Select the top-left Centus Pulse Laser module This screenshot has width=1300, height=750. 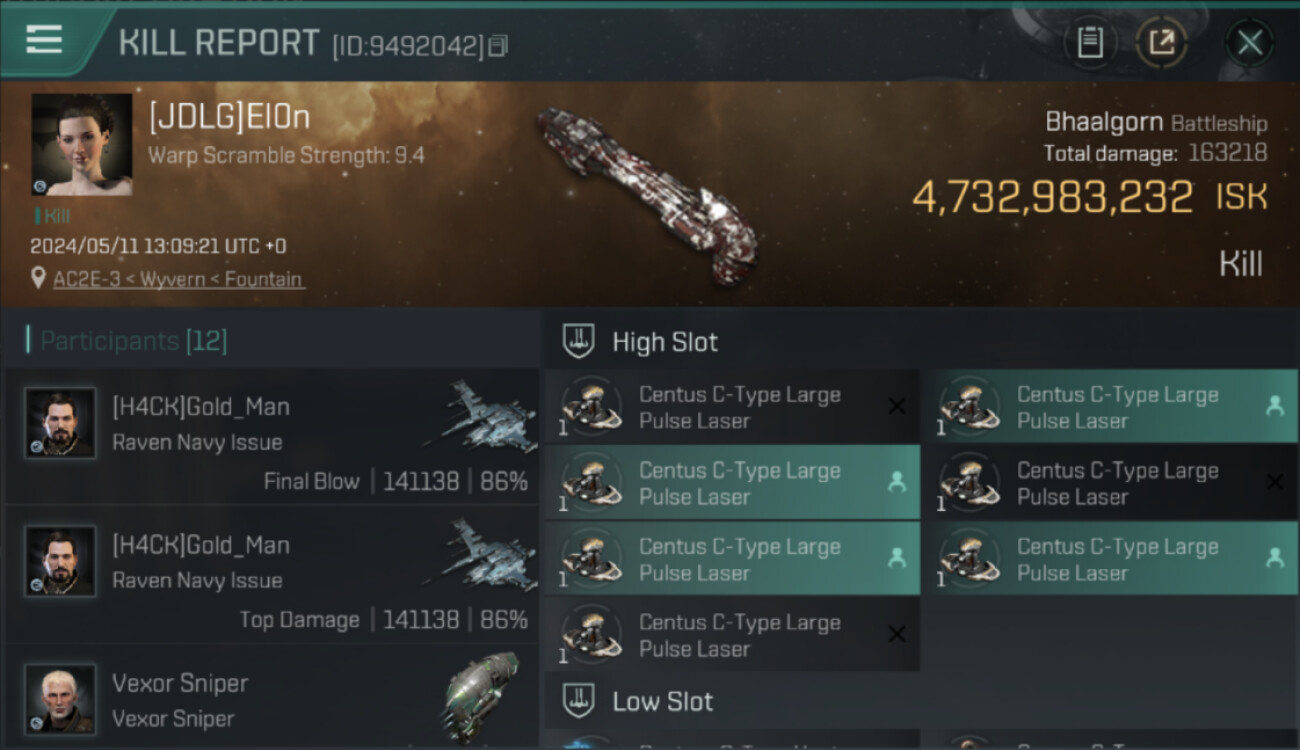coord(731,407)
